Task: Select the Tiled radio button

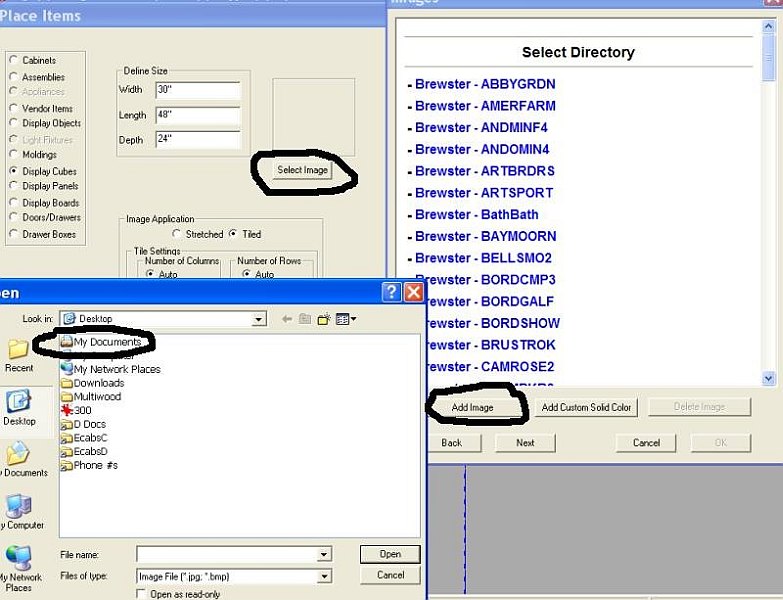Action: coord(233,234)
